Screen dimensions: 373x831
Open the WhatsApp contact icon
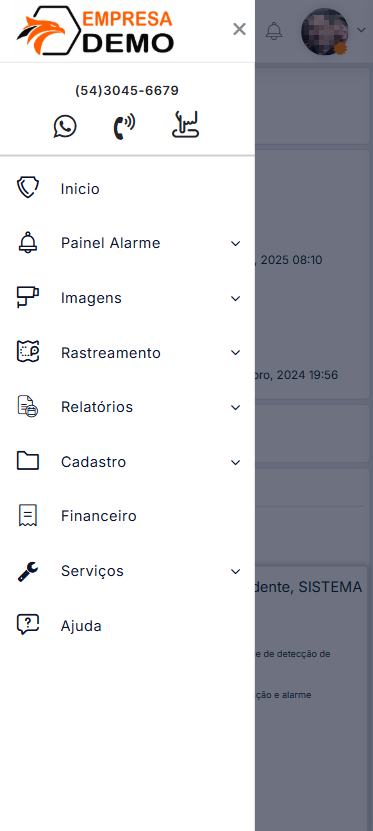pos(65,127)
